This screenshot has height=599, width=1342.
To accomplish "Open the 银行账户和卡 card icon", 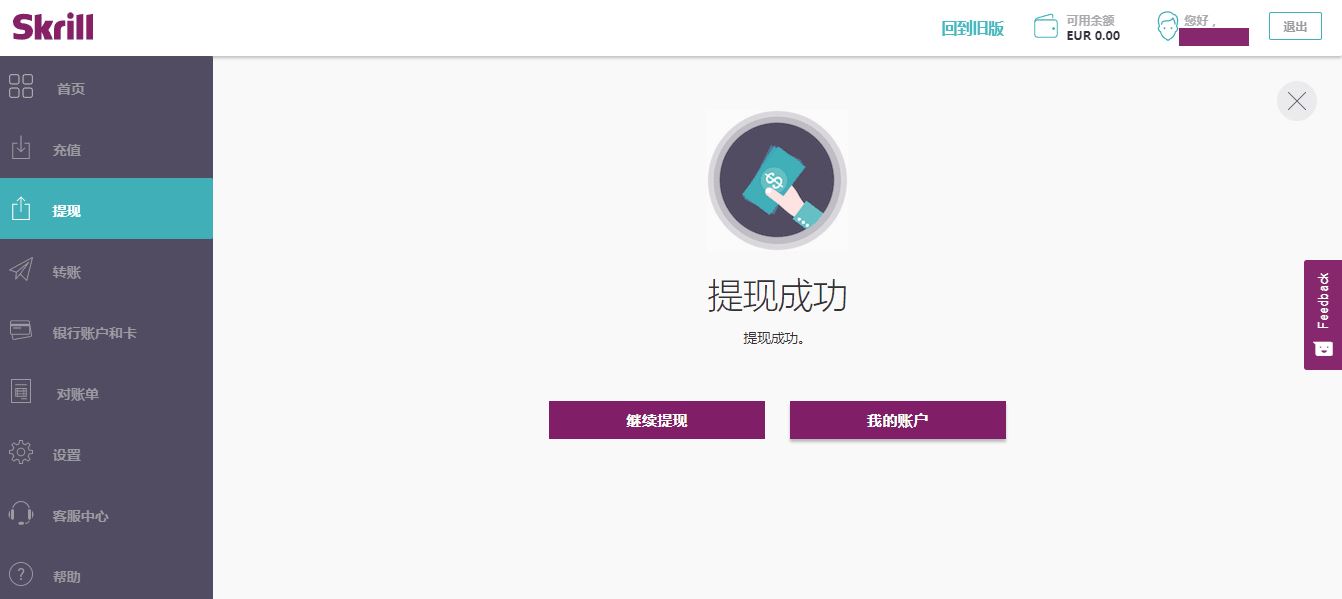I will [x=21, y=330].
